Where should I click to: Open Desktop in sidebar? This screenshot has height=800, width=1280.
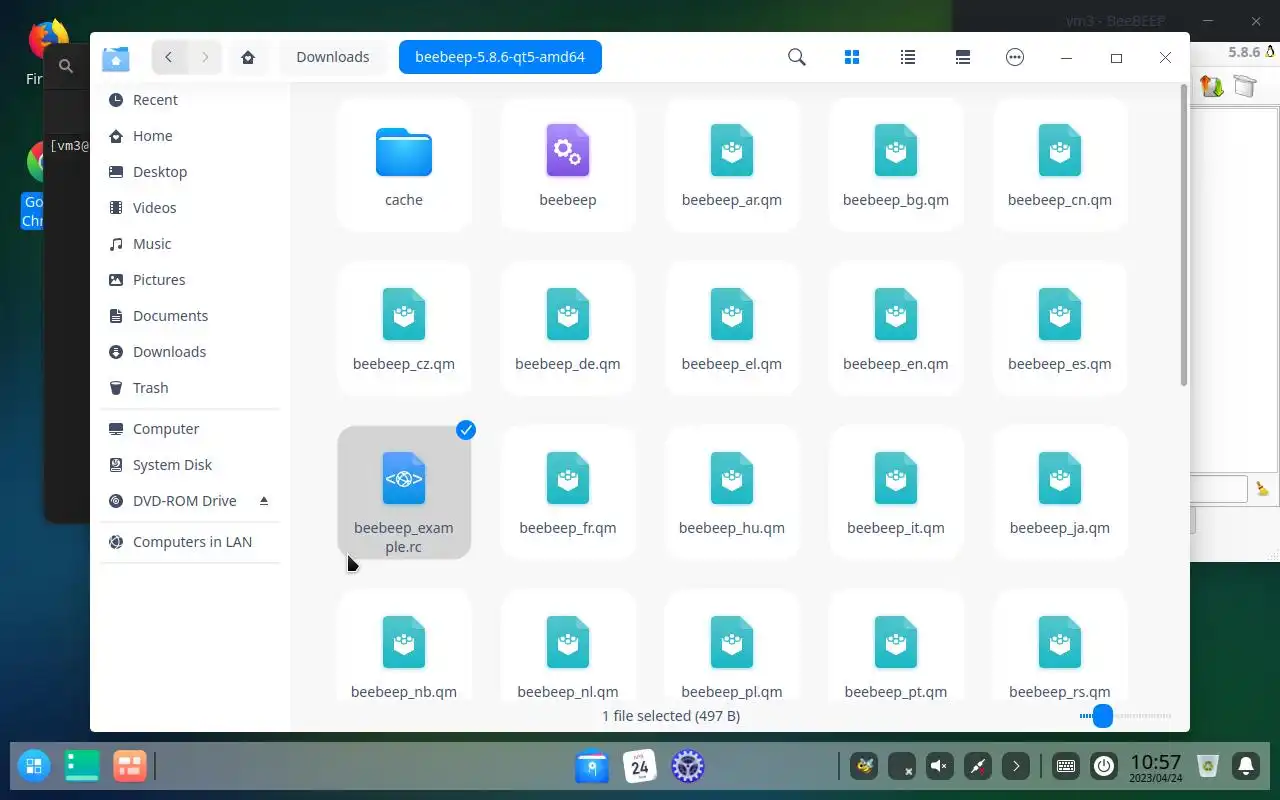pos(190,172)
